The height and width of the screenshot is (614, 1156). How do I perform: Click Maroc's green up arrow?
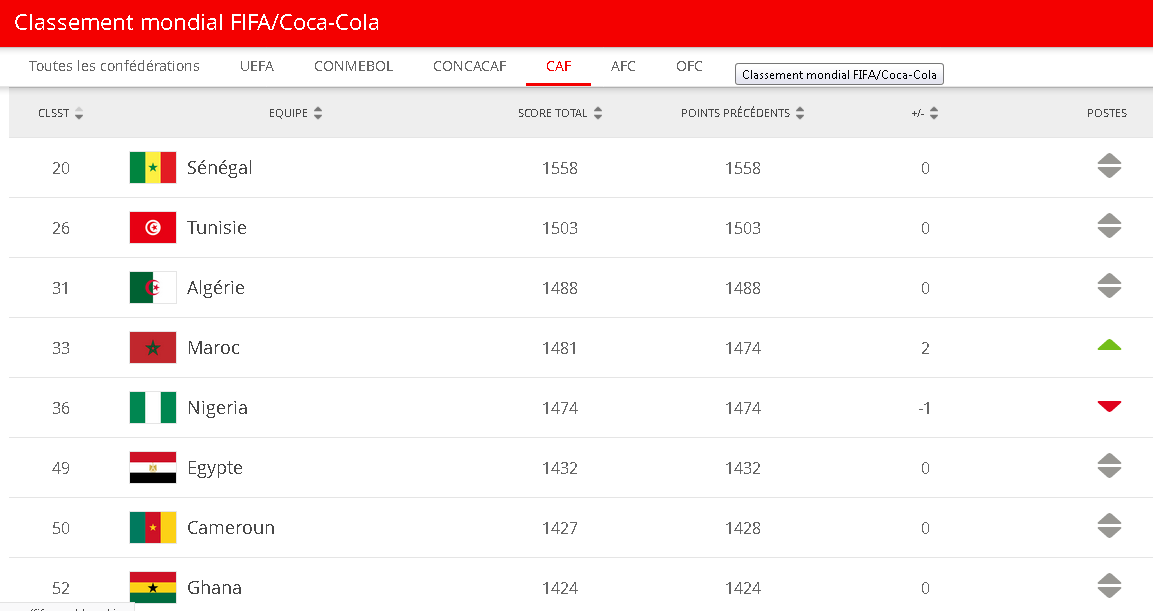click(1109, 345)
